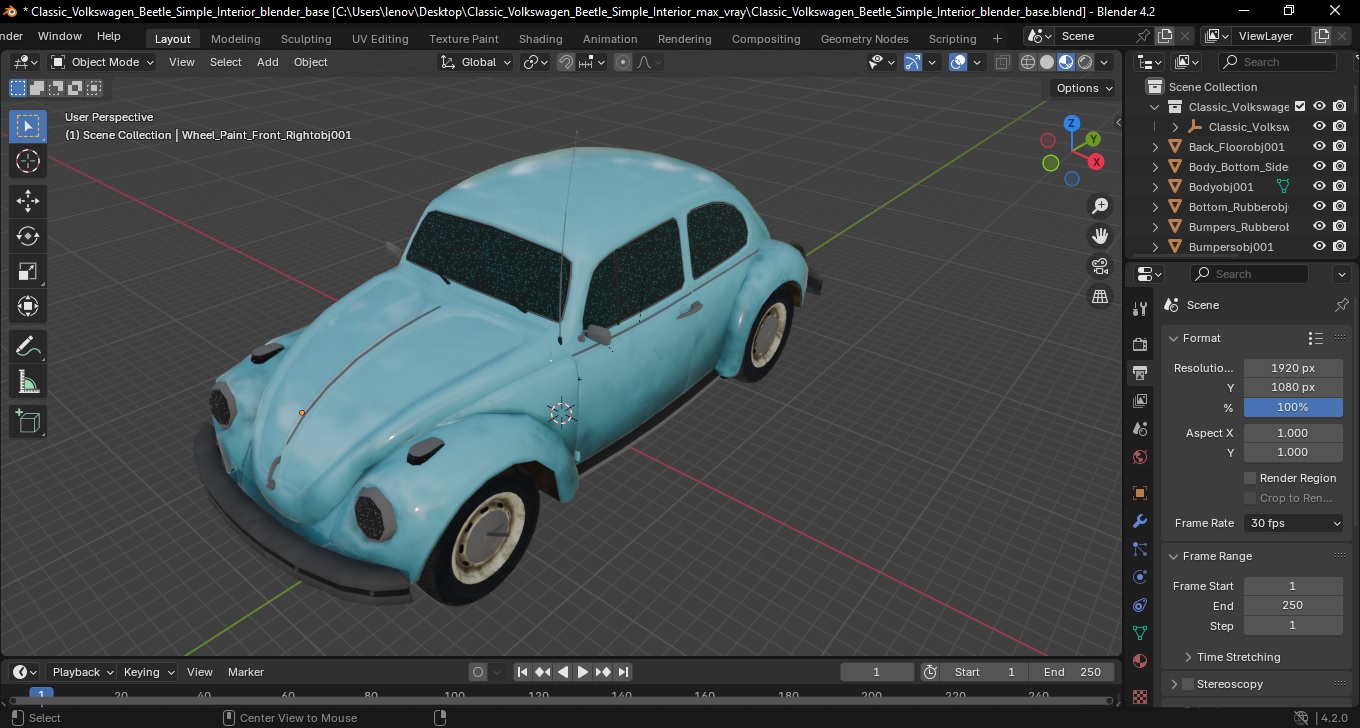Screen dimensions: 1360x728
Task: Open the Options dropdown in viewport
Action: click(x=1085, y=88)
